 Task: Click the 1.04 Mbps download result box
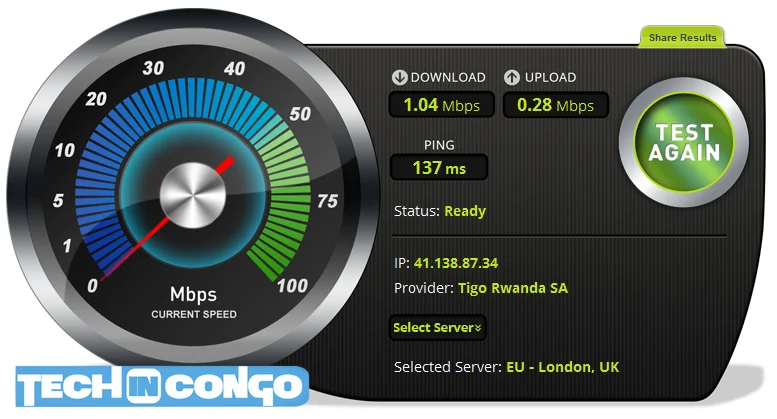pos(442,105)
